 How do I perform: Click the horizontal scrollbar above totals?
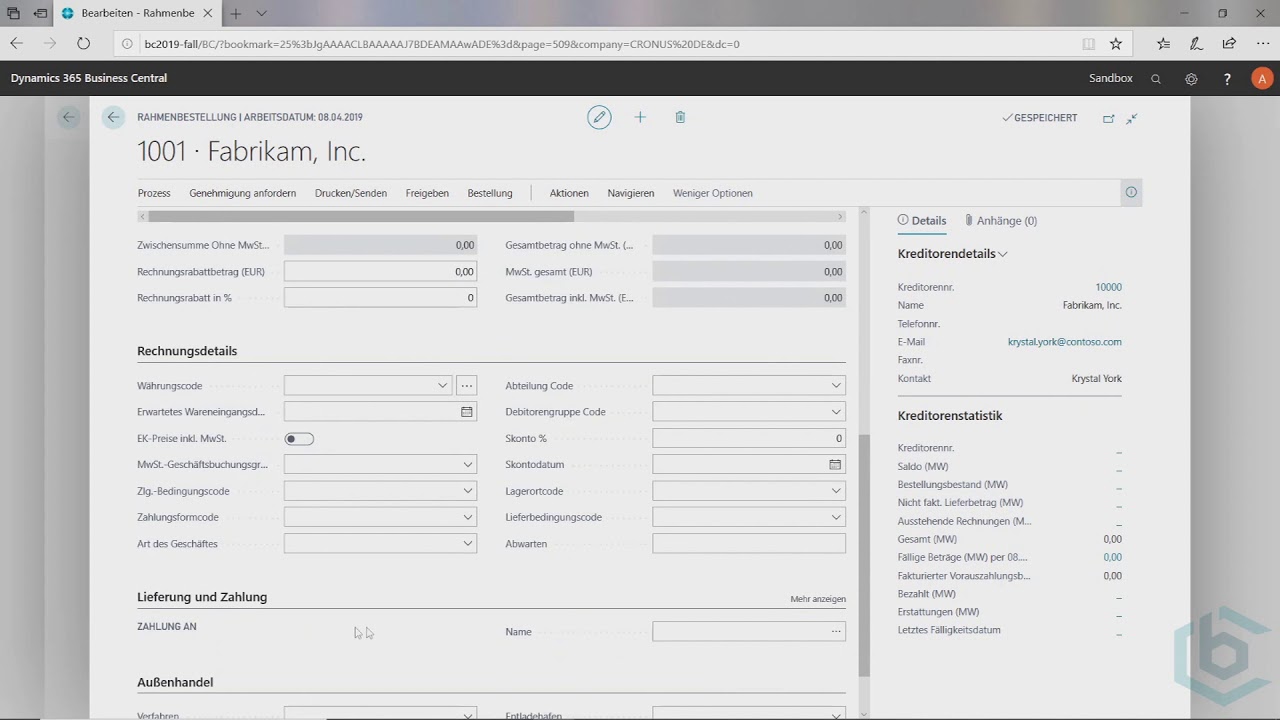click(x=361, y=216)
